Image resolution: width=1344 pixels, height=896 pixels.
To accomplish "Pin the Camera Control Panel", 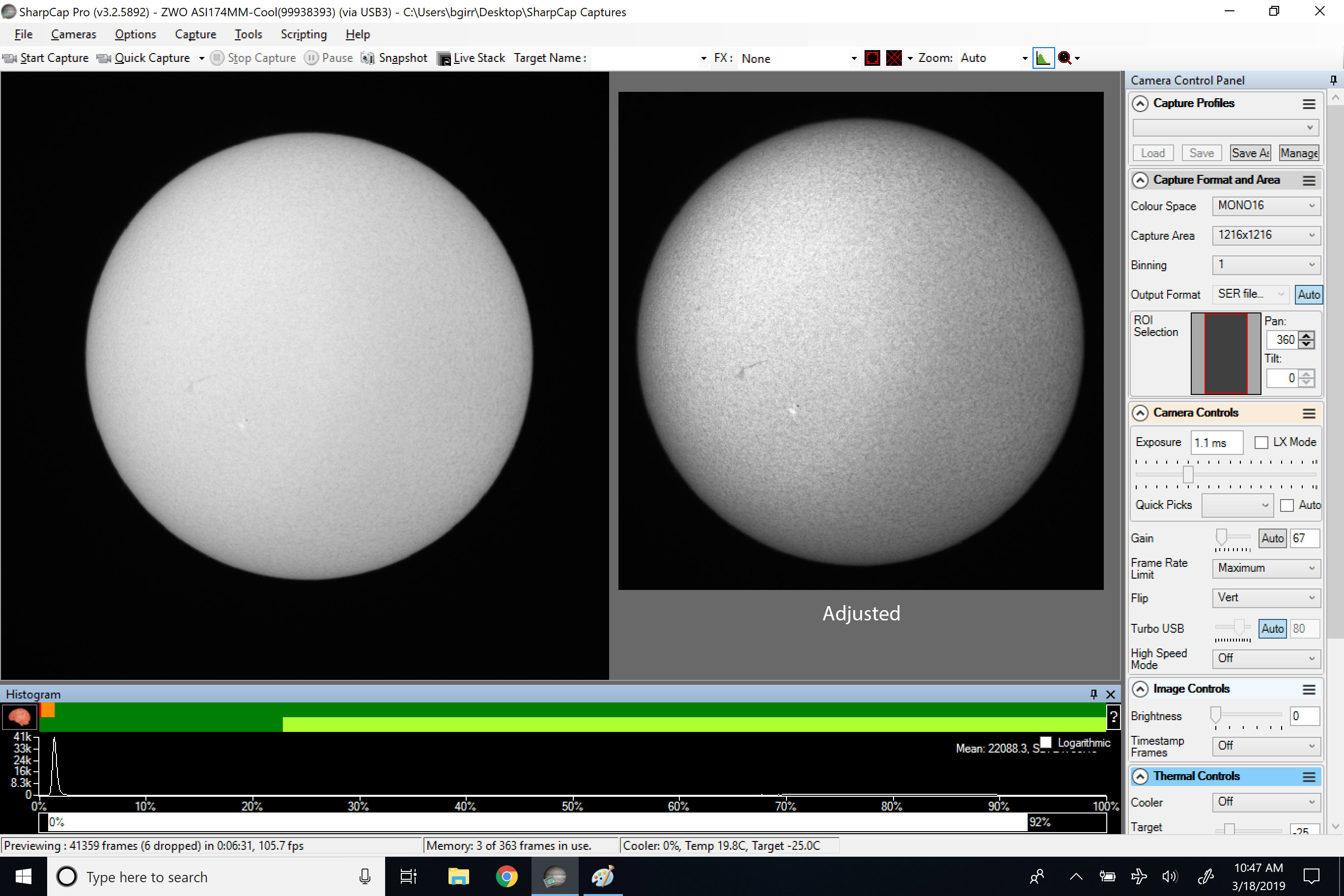I will [x=1333, y=80].
